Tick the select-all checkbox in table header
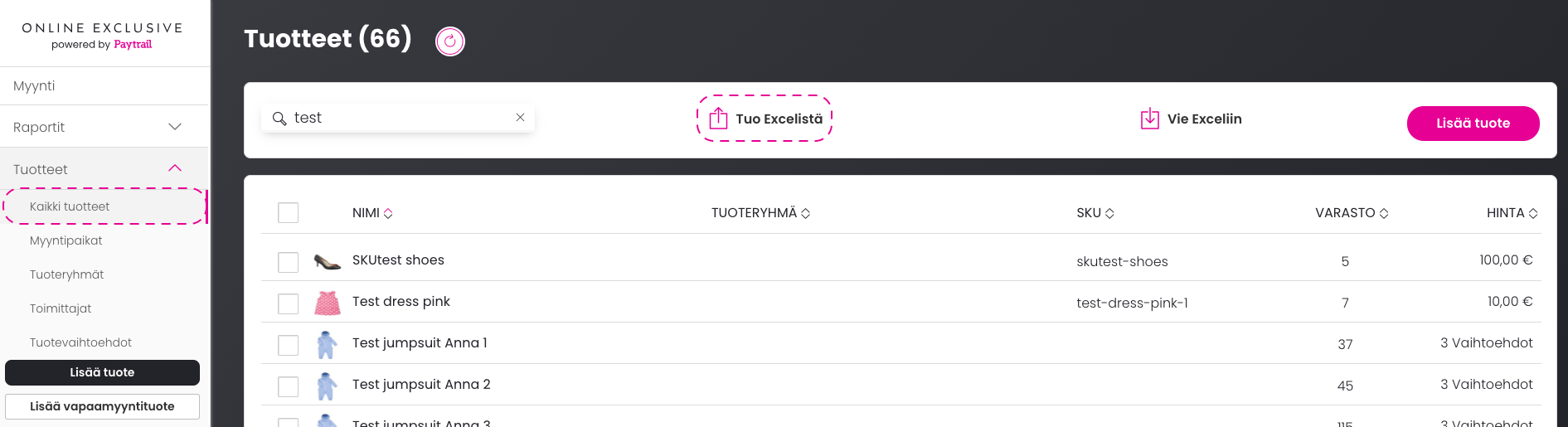The width and height of the screenshot is (1568, 427). click(289, 213)
